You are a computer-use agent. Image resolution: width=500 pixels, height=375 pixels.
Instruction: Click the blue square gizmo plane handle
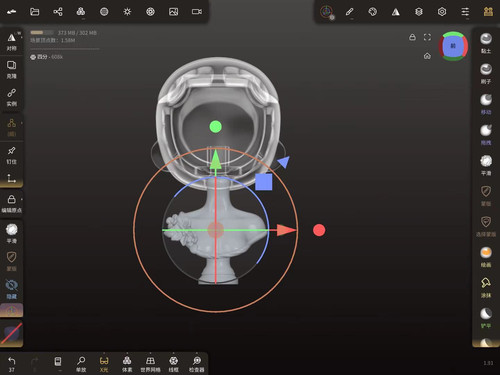[x=264, y=182]
